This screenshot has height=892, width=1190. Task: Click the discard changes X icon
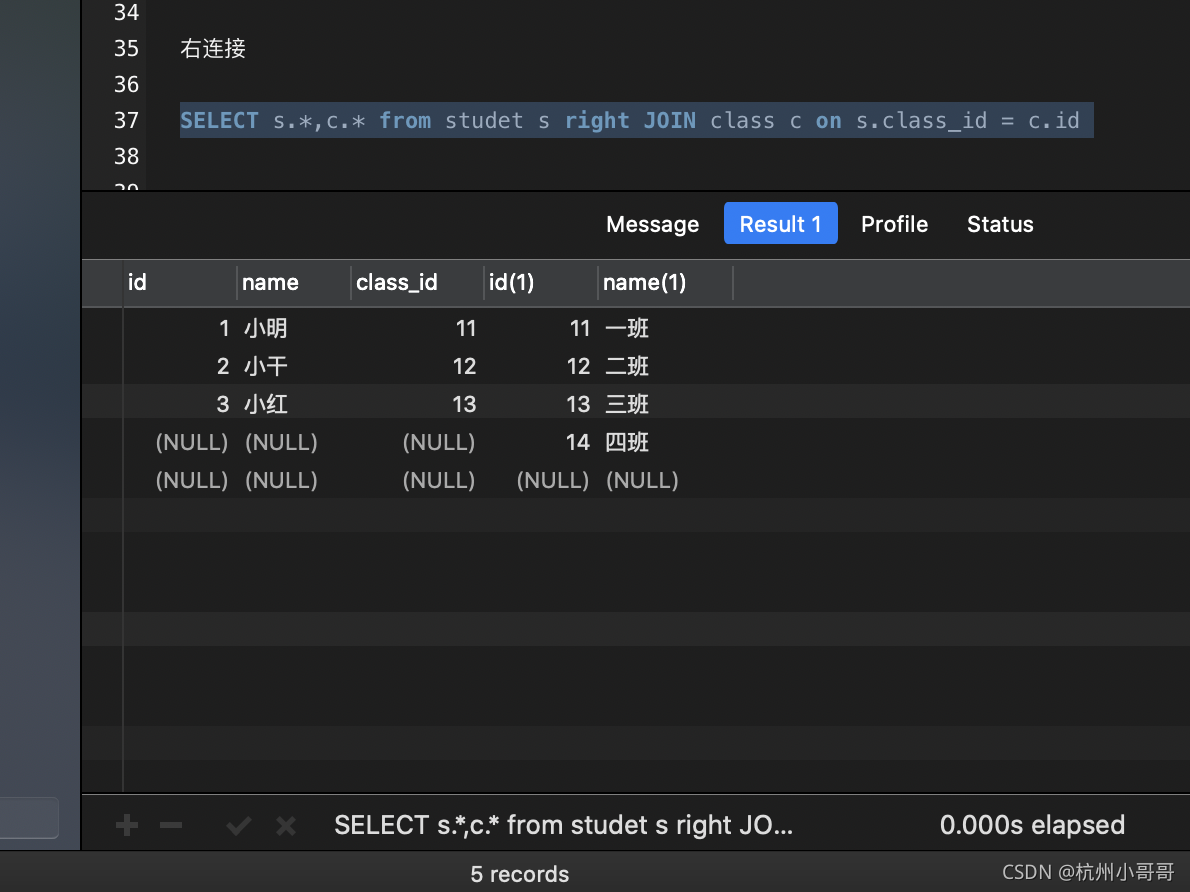tap(286, 825)
